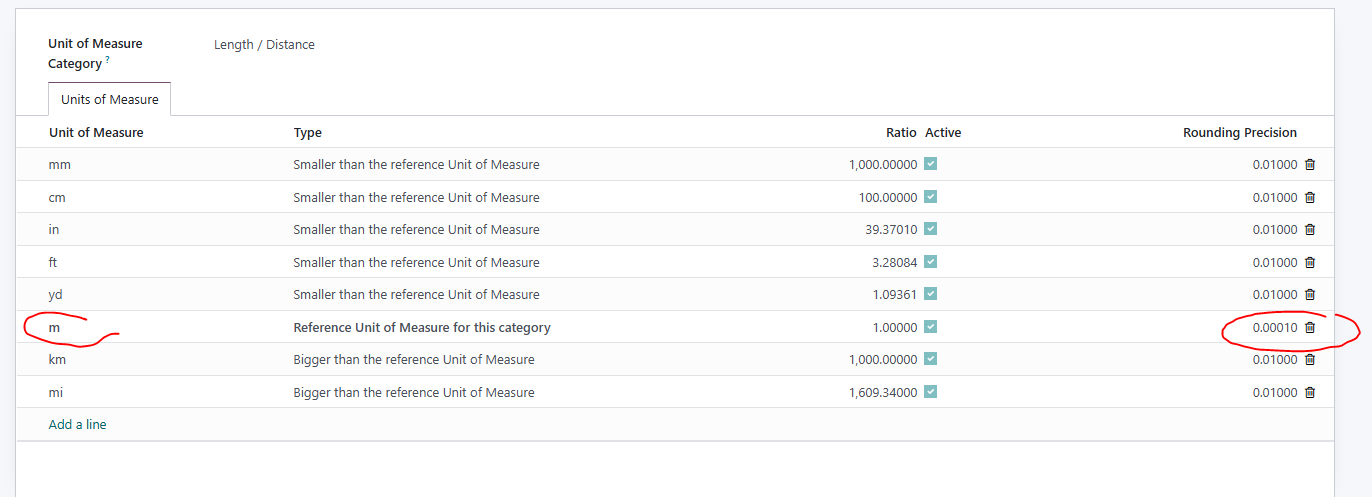Delete the m reference unit row
This screenshot has height=497, width=1372.
coord(1310,328)
